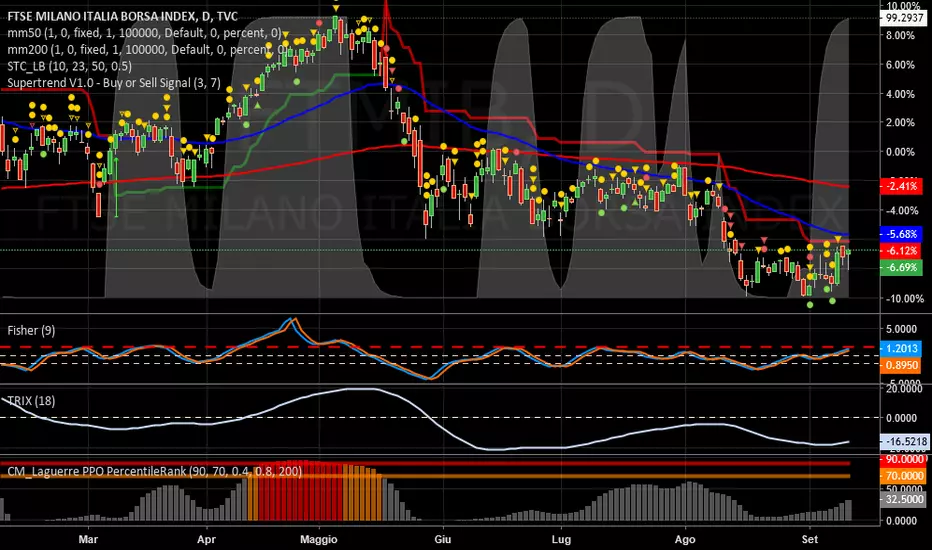
Task: Click the Set label on time axis
Action: click(810, 539)
